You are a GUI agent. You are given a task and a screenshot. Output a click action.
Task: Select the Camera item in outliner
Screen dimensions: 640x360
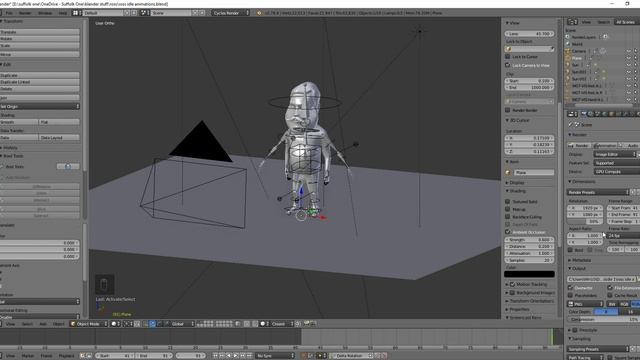tap(579, 51)
